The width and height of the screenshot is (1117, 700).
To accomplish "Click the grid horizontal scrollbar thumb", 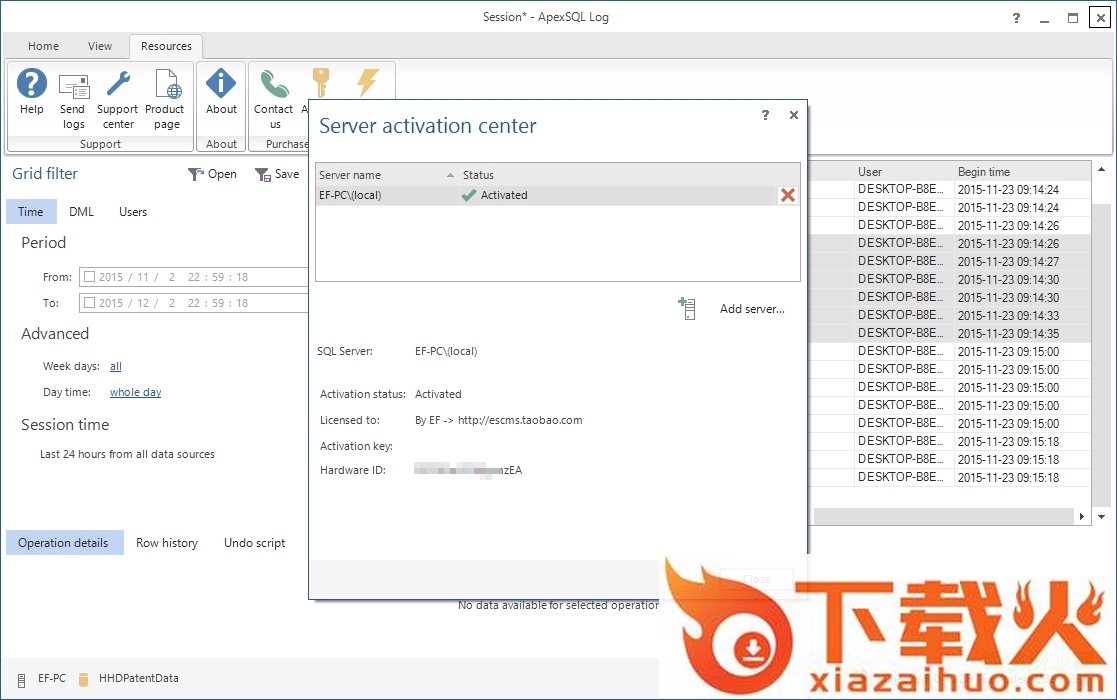I will (943, 516).
